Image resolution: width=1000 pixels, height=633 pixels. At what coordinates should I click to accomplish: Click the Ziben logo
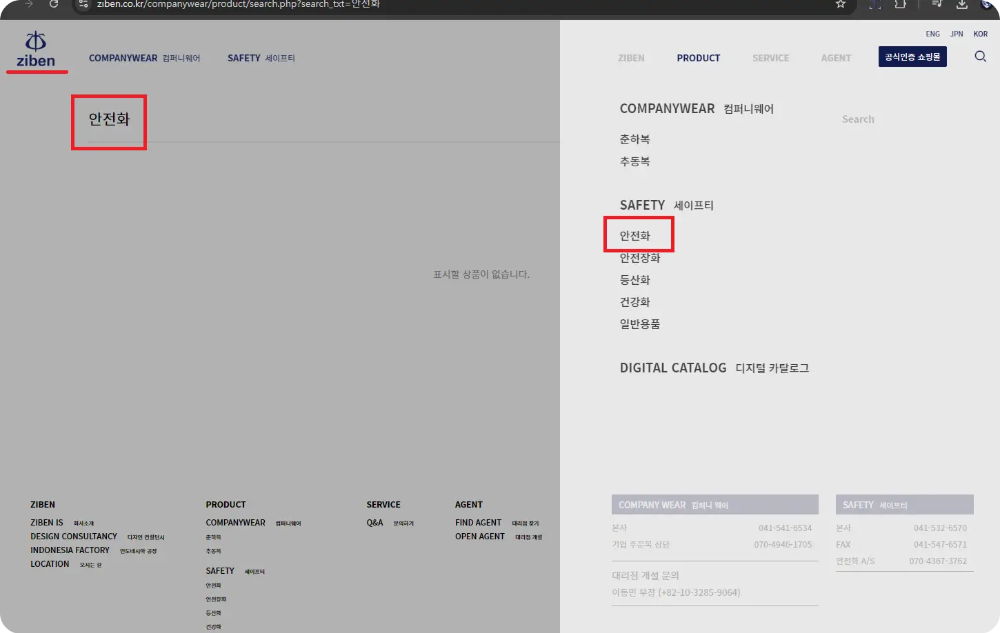tap(36, 48)
